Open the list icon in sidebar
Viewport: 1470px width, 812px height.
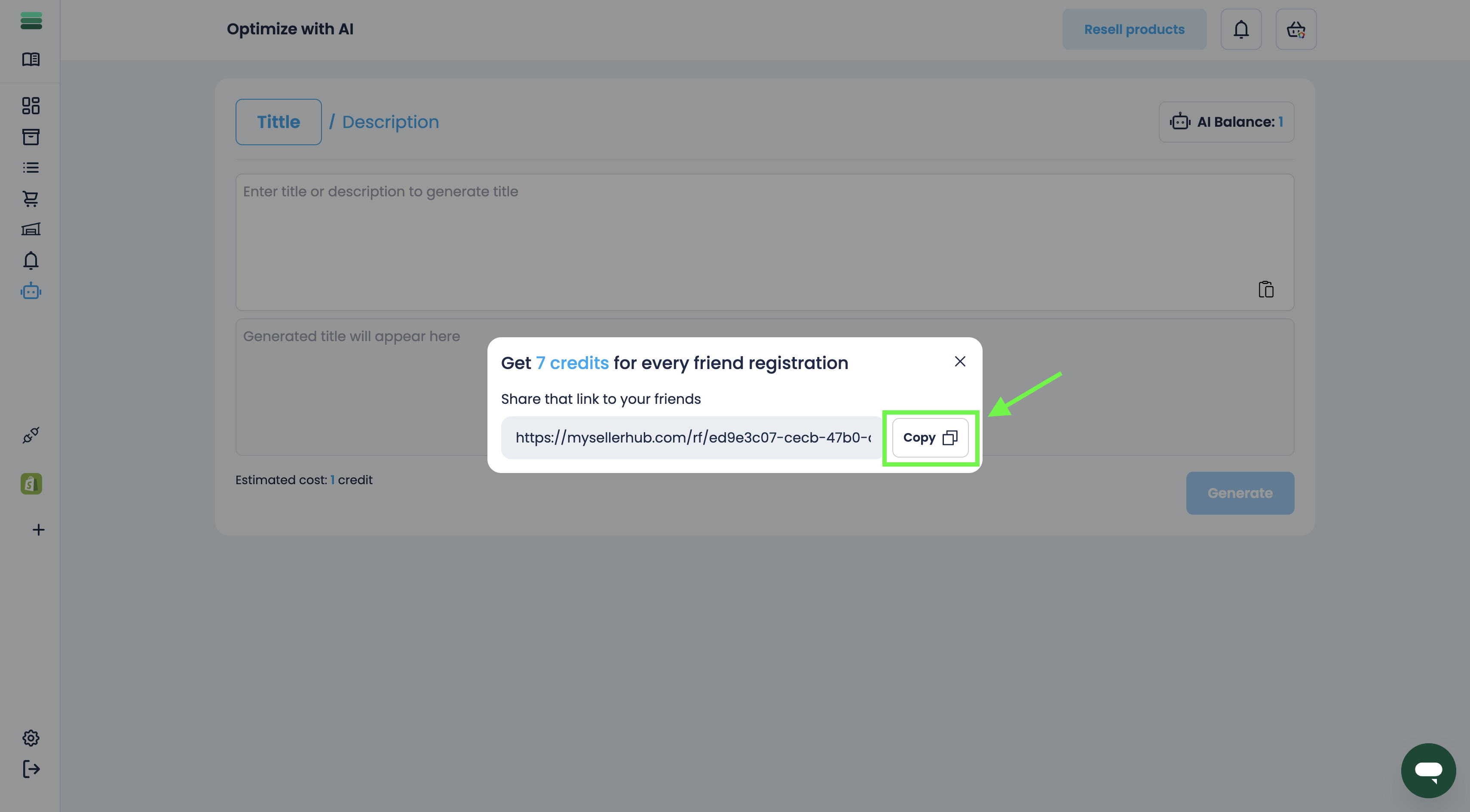click(31, 168)
